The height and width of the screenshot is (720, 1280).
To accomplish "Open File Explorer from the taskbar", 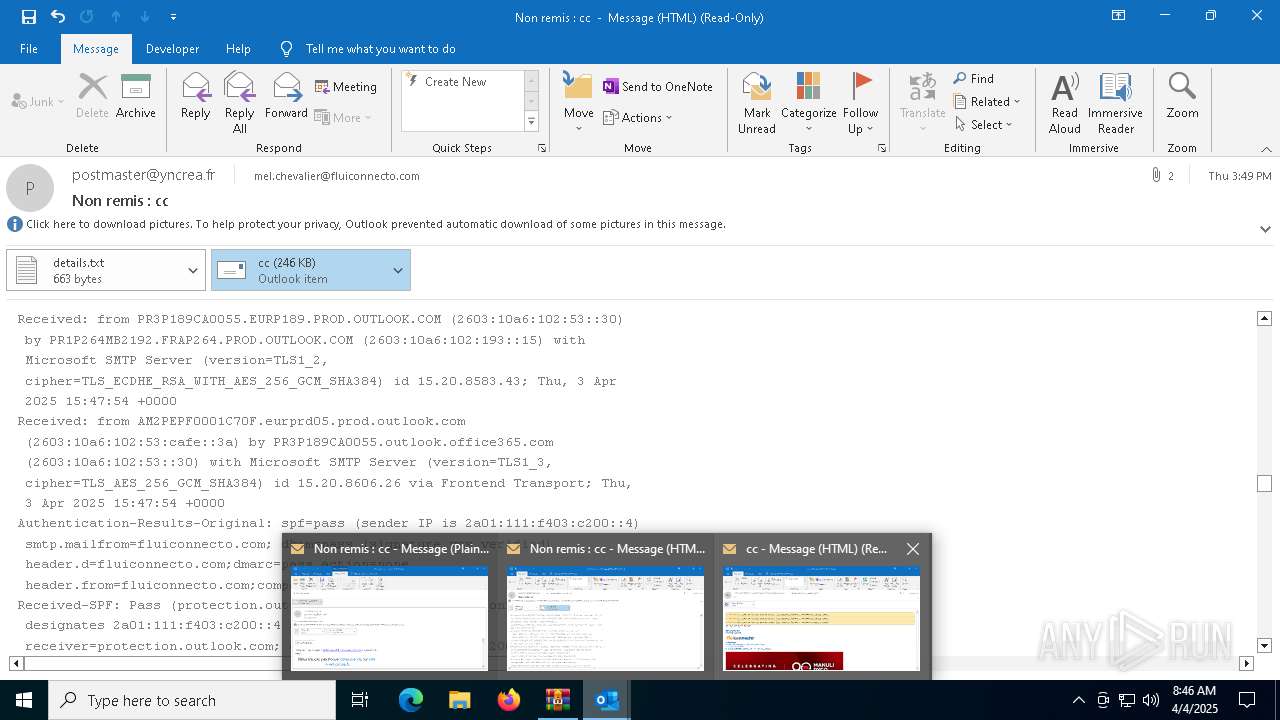I will pos(459,700).
